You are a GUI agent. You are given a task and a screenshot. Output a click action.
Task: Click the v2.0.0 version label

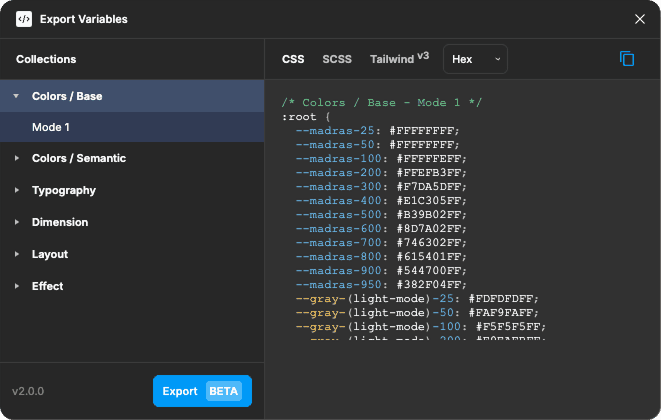[x=28, y=391]
